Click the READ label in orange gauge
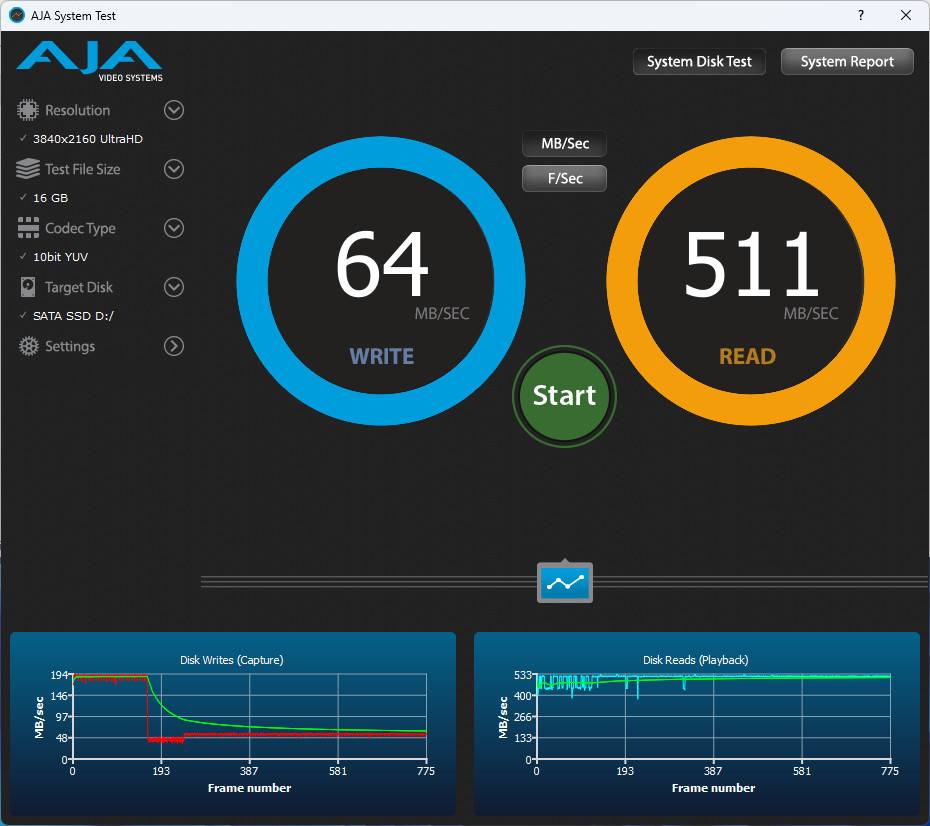930x826 pixels. click(x=747, y=356)
